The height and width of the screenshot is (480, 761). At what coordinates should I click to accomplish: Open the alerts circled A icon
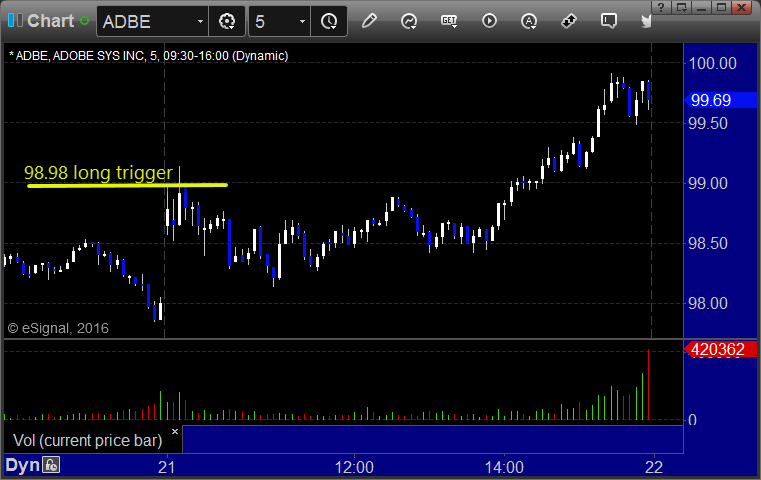click(529, 21)
